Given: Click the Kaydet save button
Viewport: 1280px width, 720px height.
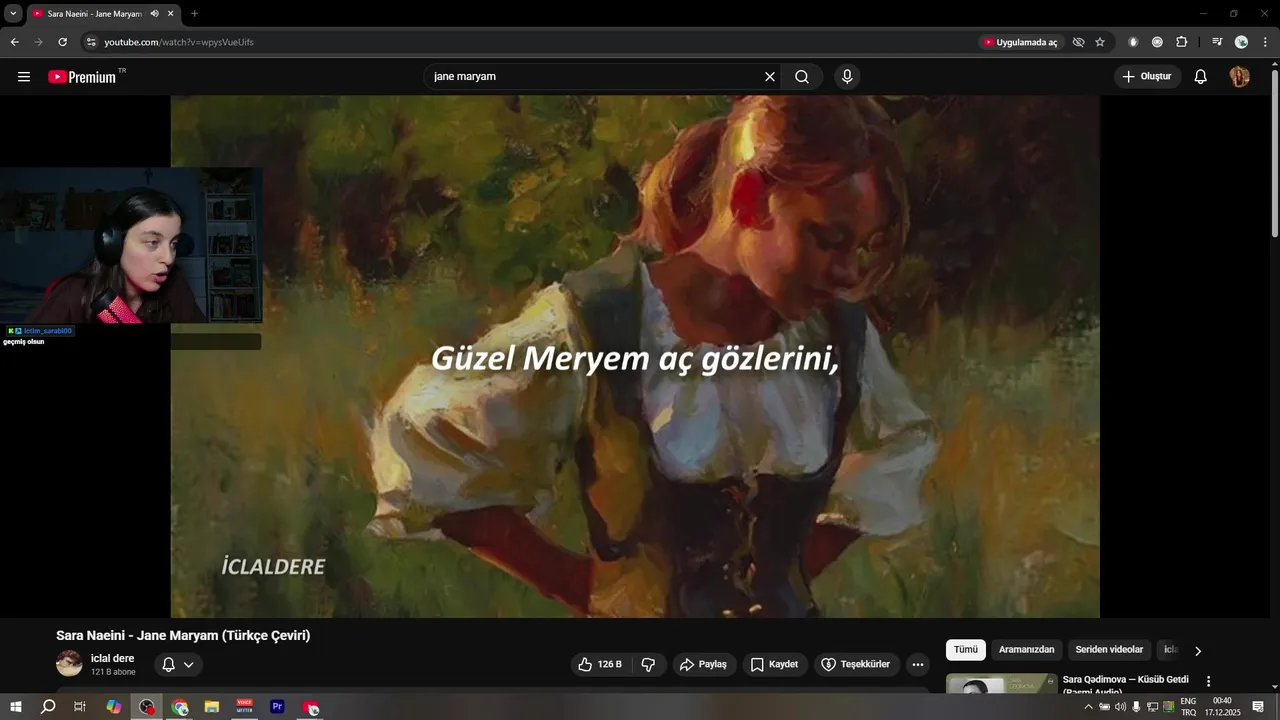Looking at the screenshot, I should [x=775, y=664].
